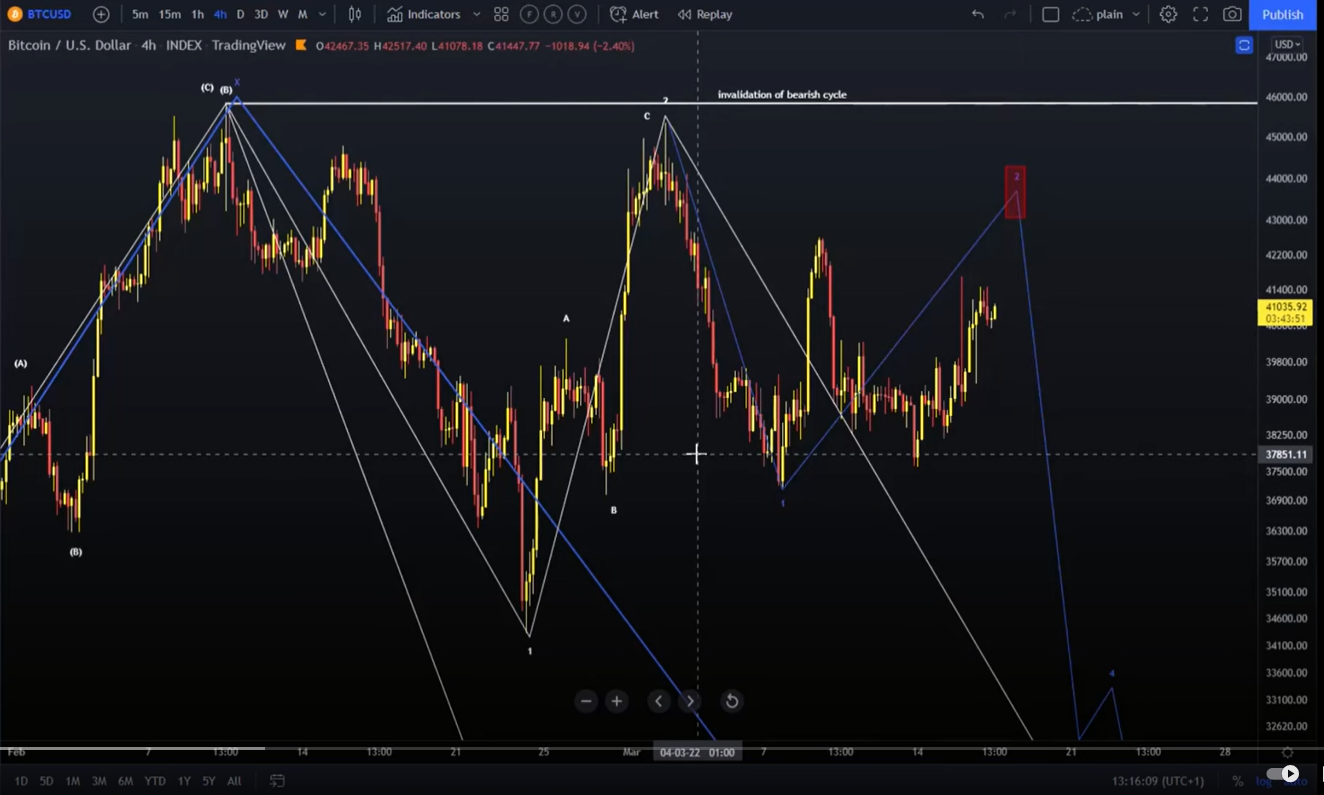Save the 'plain' chart layout
Image resolution: width=1324 pixels, height=795 pixels.
[1097, 14]
